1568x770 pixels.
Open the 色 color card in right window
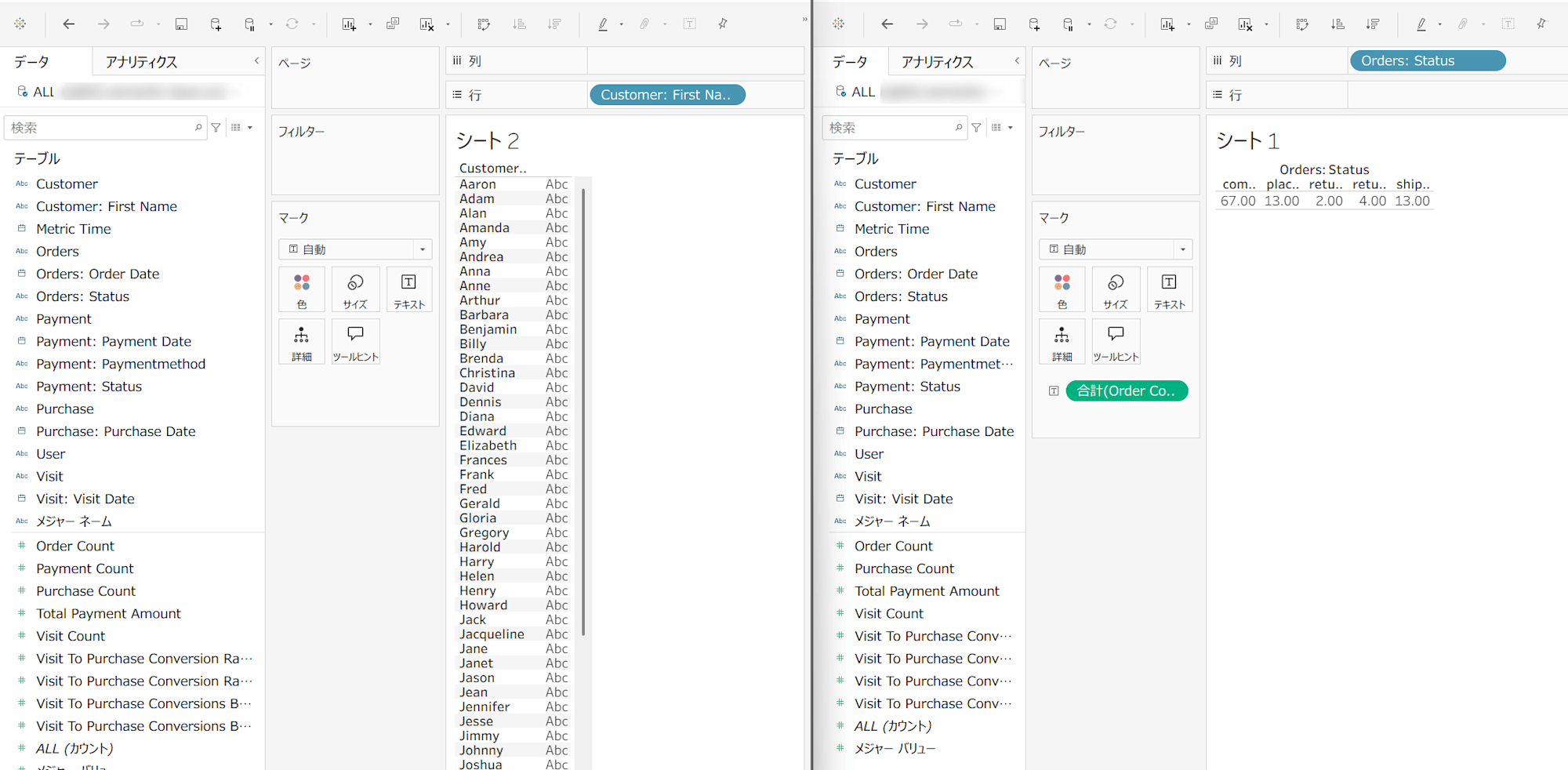coord(1062,289)
